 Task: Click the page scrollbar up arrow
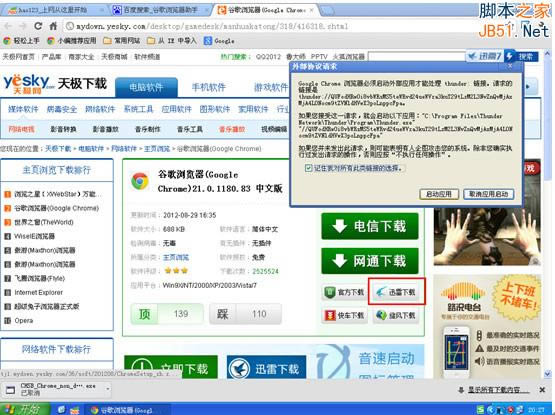pyautogui.click(x=548, y=54)
